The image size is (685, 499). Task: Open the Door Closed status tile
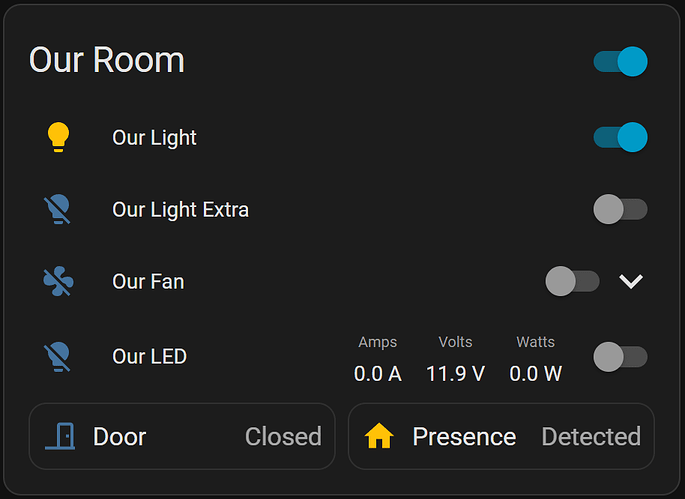(182, 436)
